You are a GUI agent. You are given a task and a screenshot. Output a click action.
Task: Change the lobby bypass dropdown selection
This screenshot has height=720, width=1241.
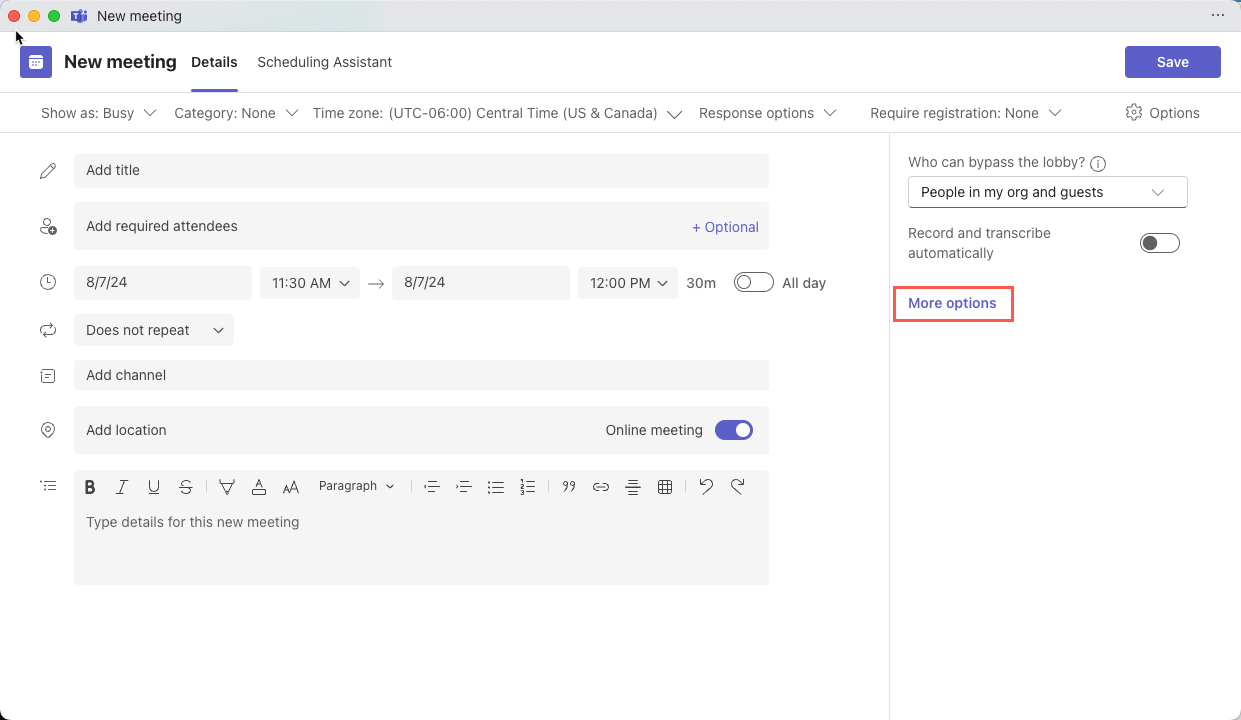click(x=1047, y=192)
